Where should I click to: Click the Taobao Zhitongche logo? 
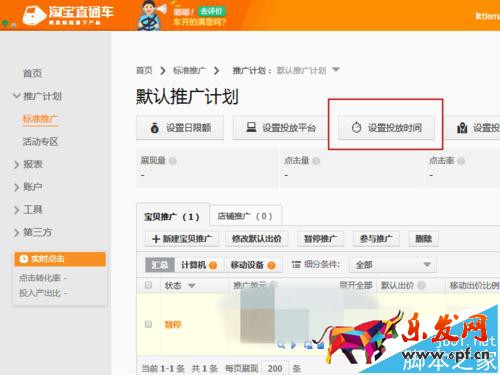tap(68, 15)
